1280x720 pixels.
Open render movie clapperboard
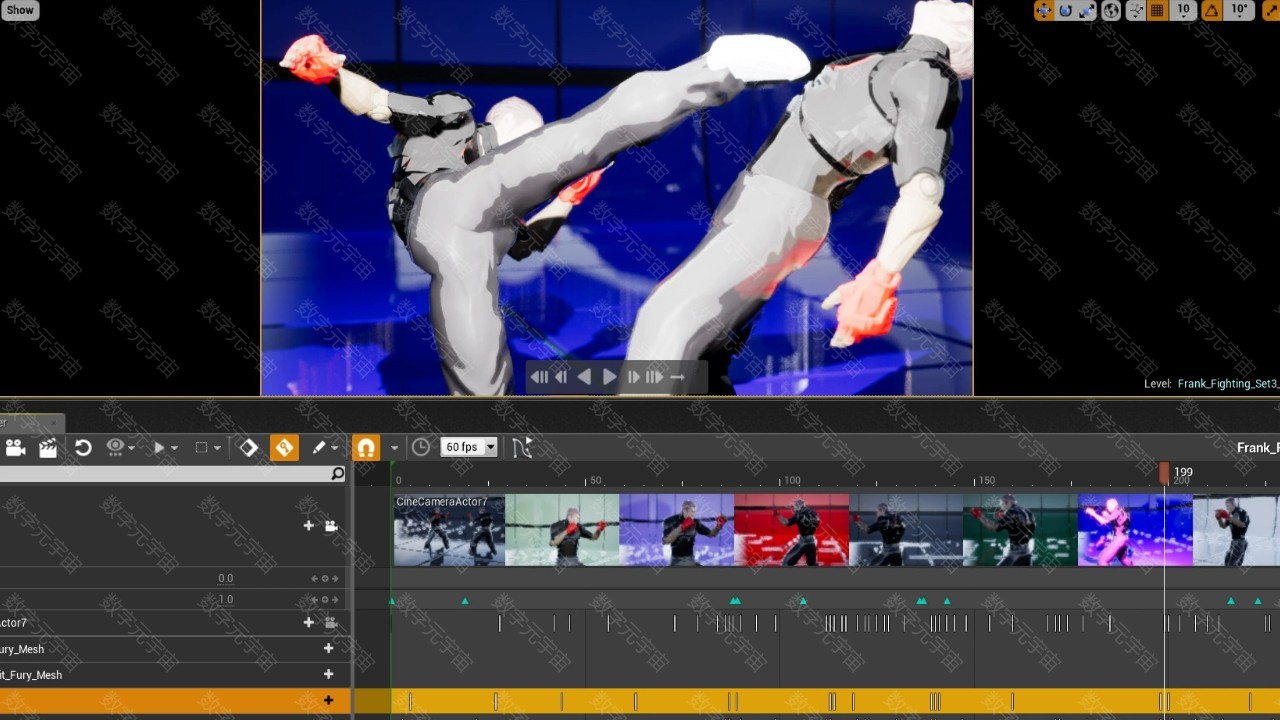point(48,448)
